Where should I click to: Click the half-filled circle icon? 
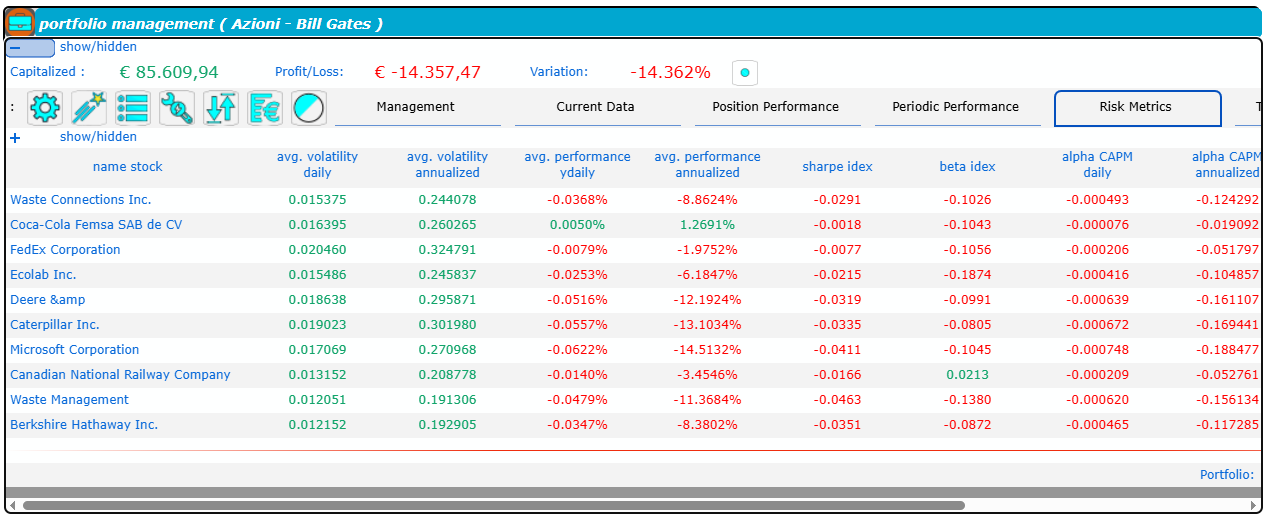pos(309,108)
